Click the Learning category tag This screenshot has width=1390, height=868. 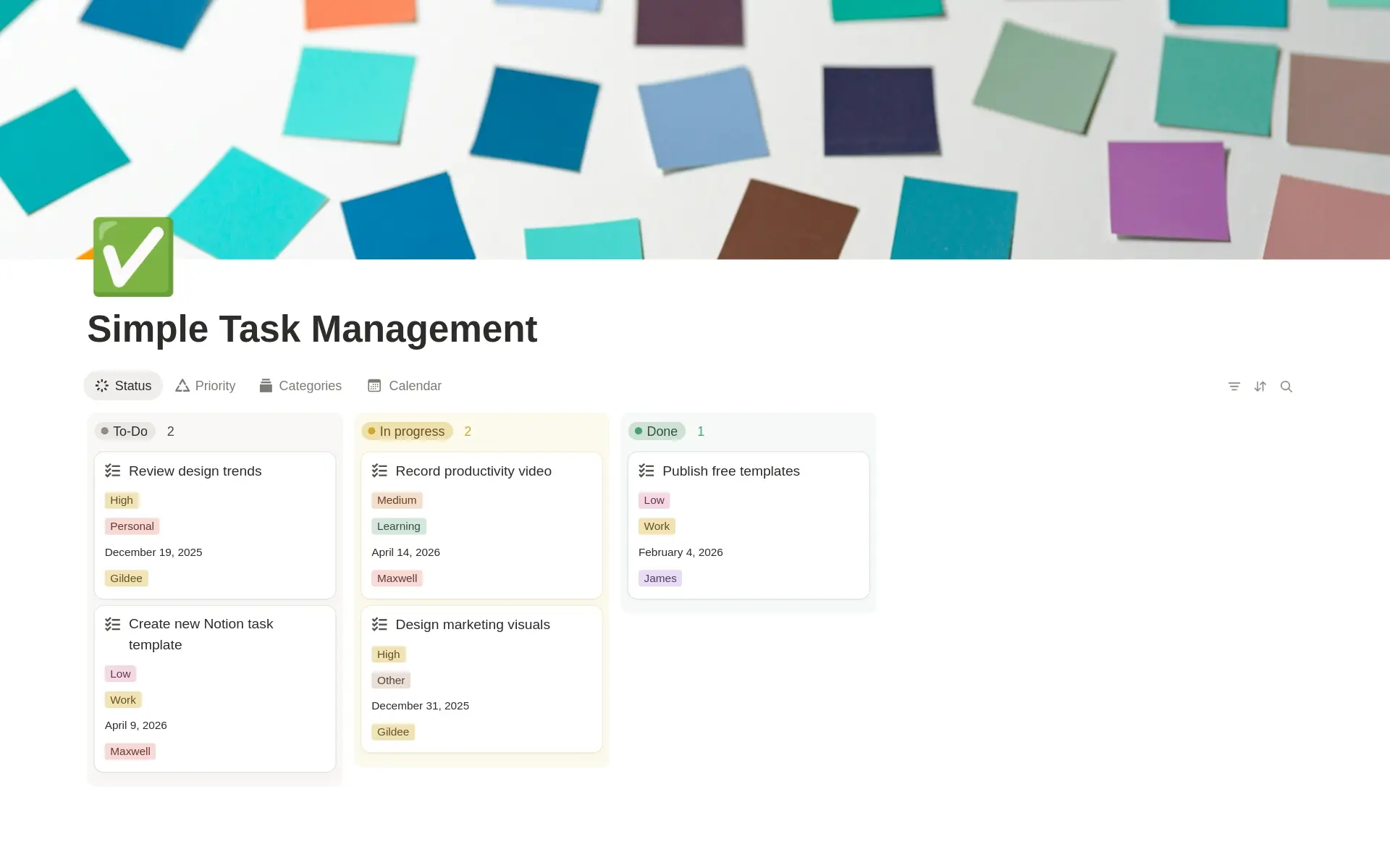pyautogui.click(x=399, y=526)
